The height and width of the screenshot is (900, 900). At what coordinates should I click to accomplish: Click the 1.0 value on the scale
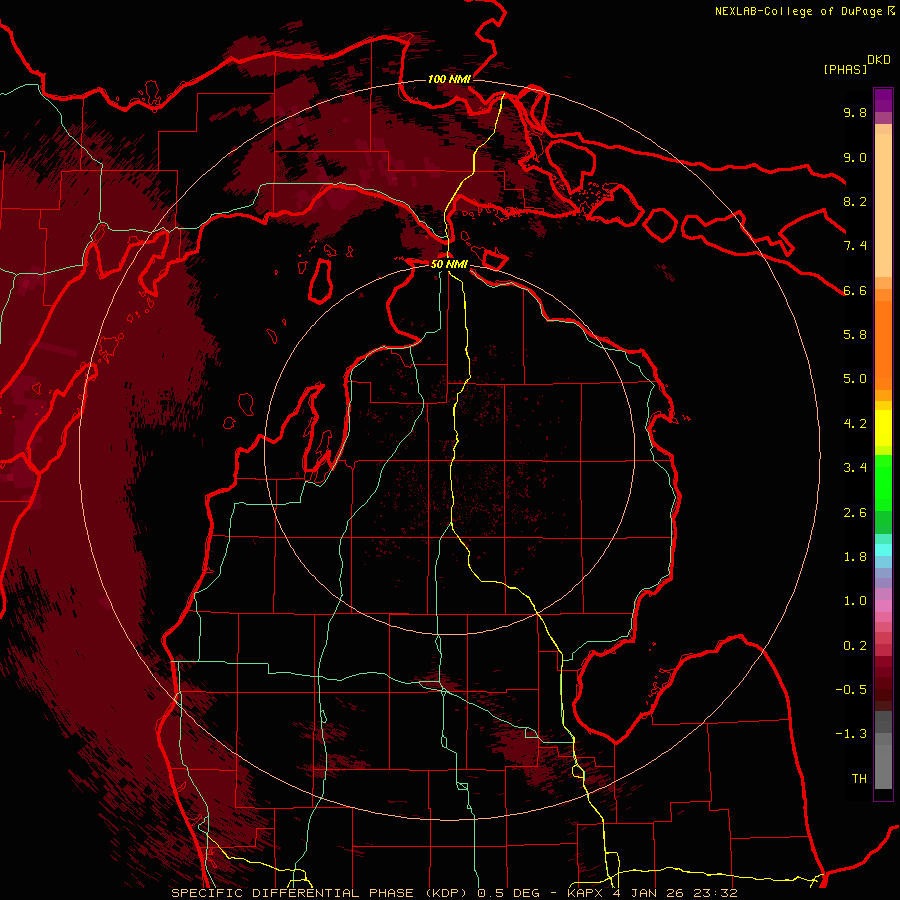click(x=855, y=601)
